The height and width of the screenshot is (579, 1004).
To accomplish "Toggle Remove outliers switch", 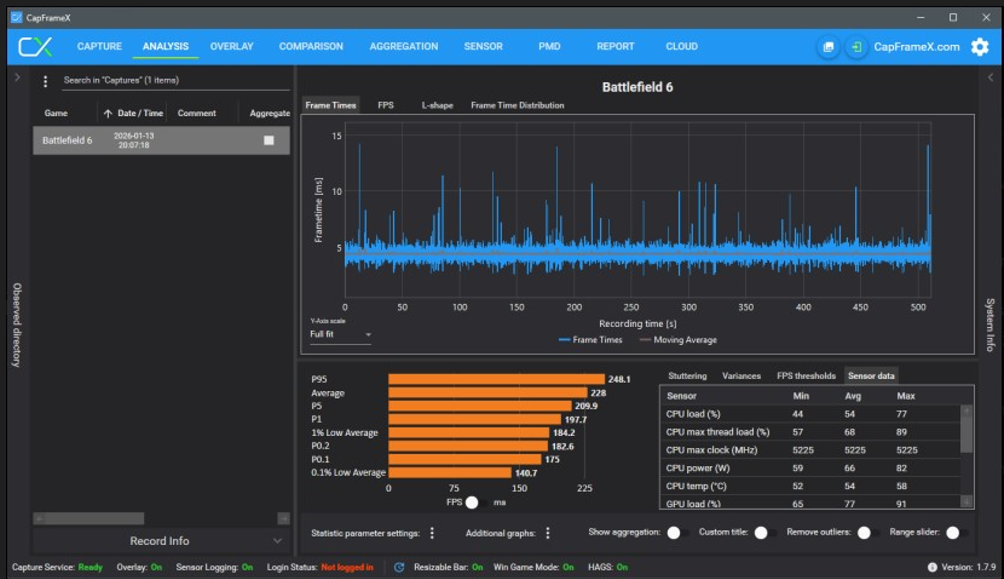I will tap(868, 533).
